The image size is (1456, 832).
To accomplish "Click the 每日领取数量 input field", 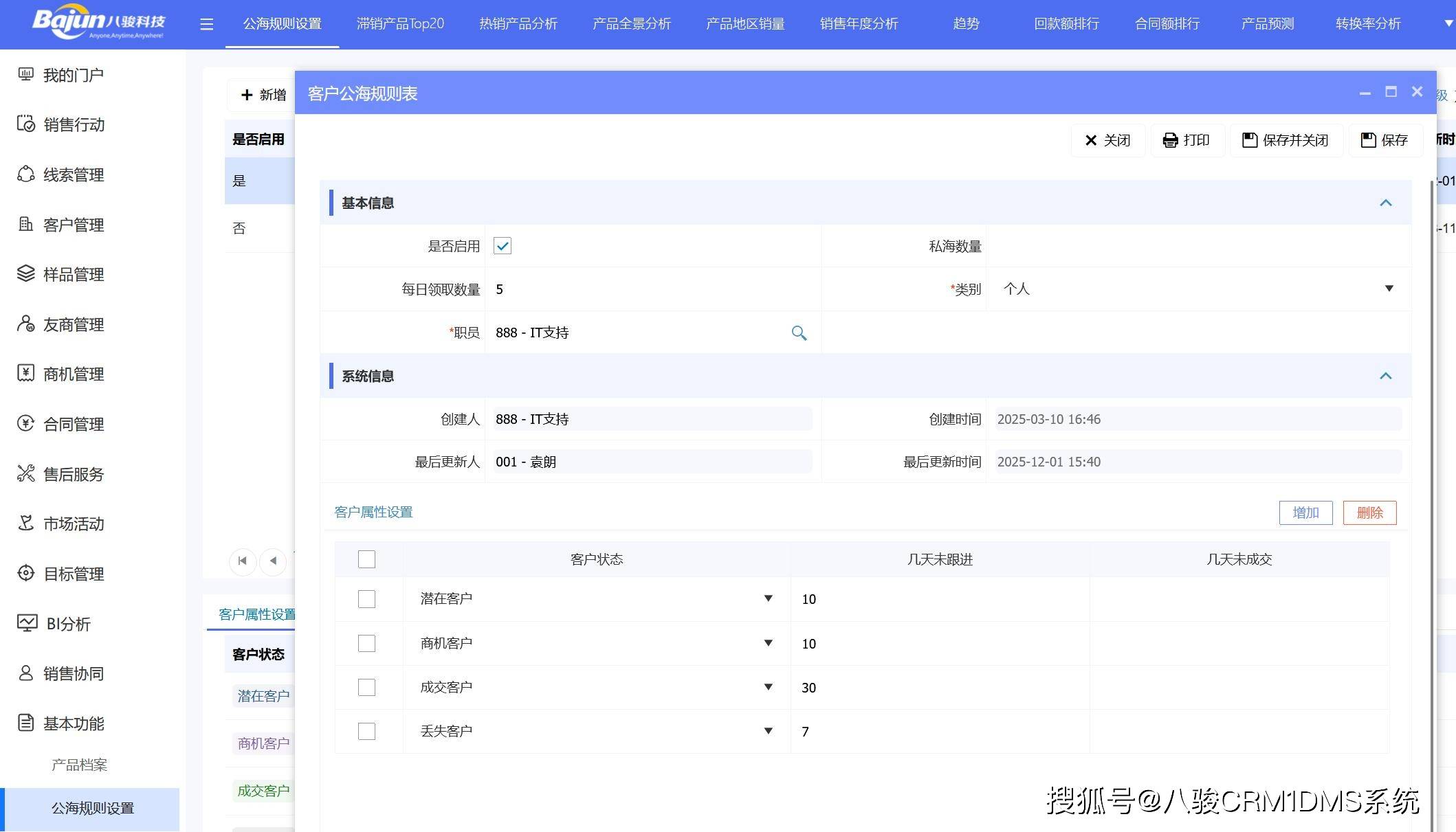I will pos(652,289).
